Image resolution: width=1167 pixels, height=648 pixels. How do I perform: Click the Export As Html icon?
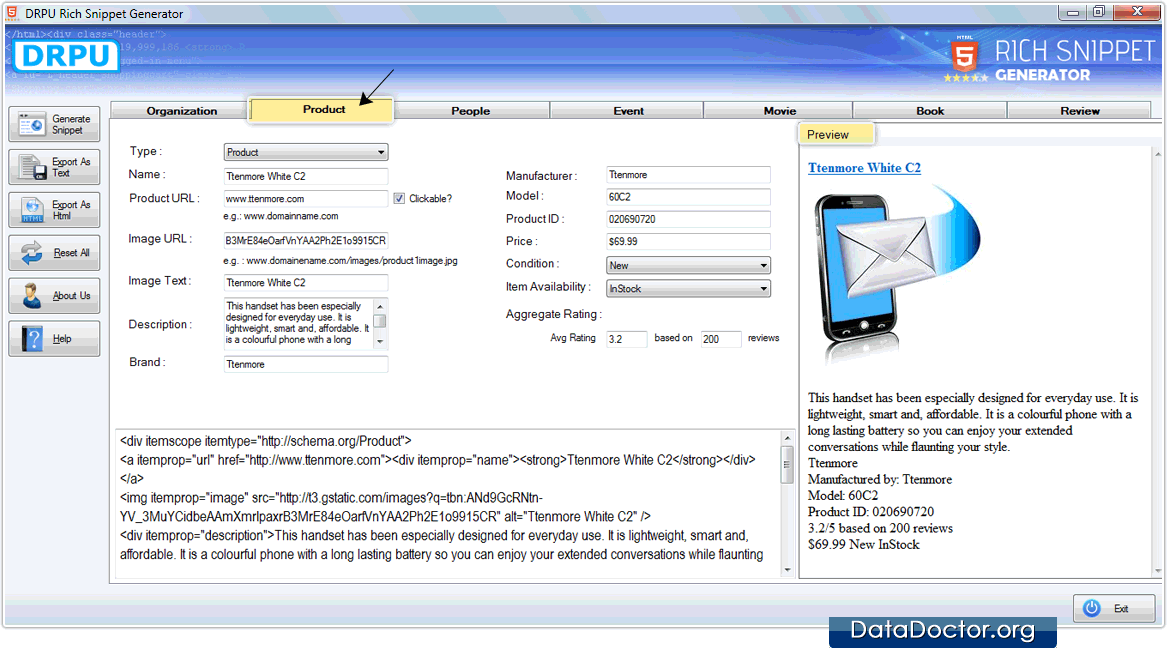pos(32,211)
